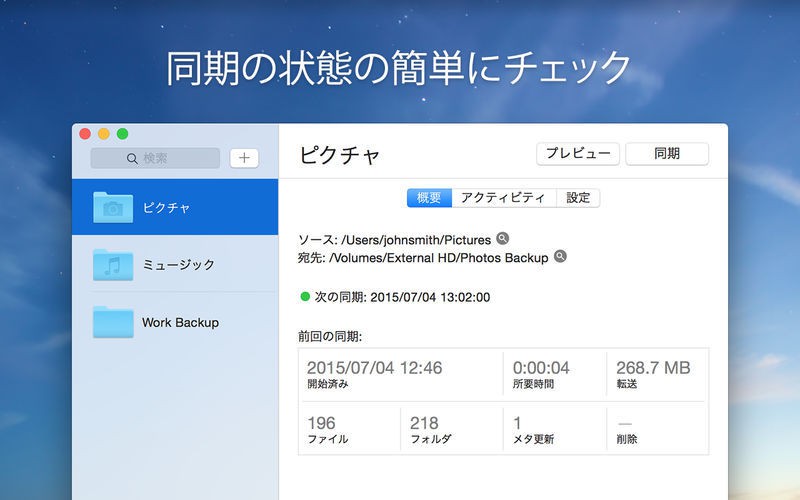Click the magnifier icon in search field
The image size is (800, 500).
tap(132, 158)
